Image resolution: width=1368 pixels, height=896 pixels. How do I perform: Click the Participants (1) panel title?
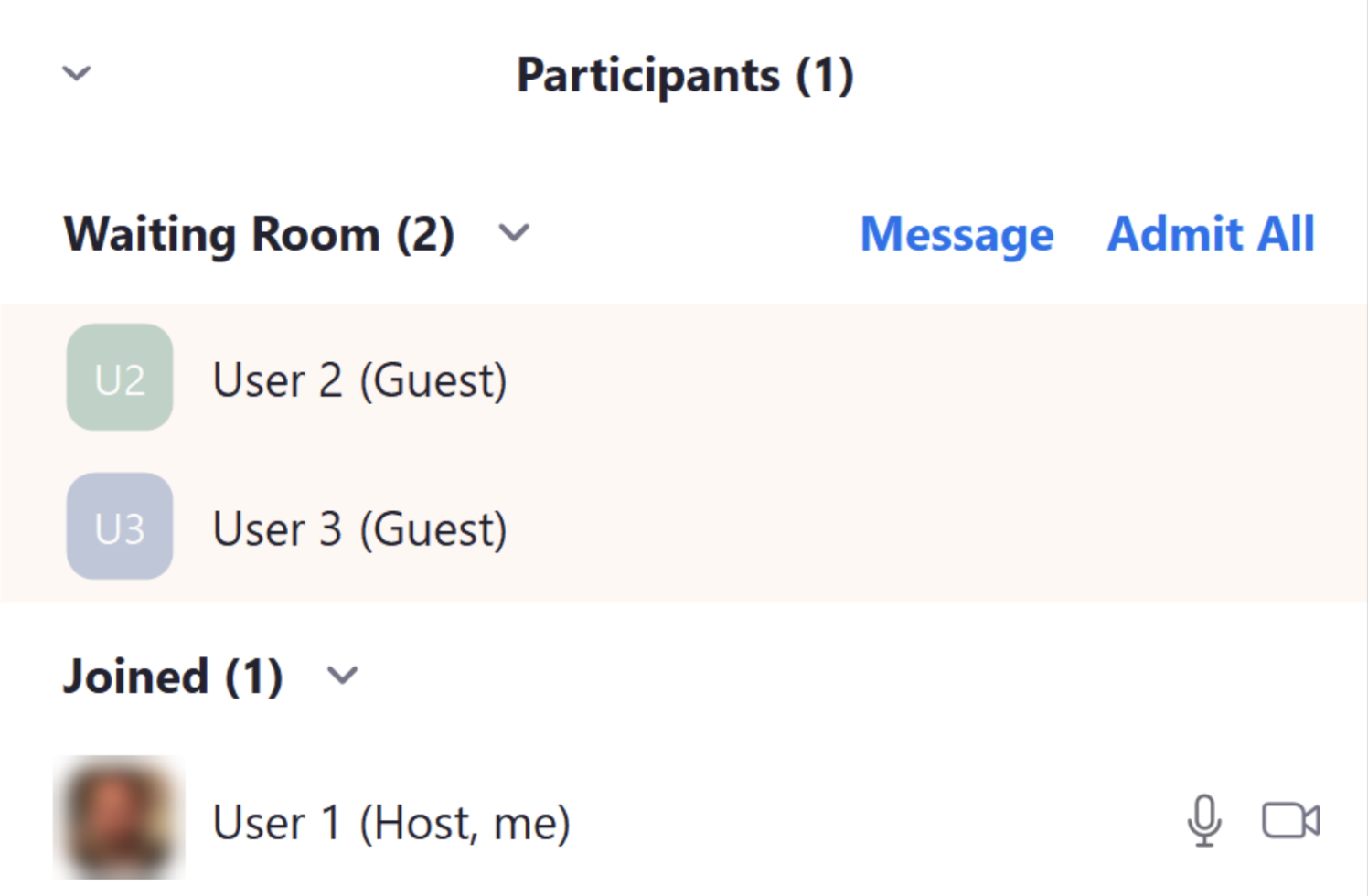pyautogui.click(x=685, y=75)
